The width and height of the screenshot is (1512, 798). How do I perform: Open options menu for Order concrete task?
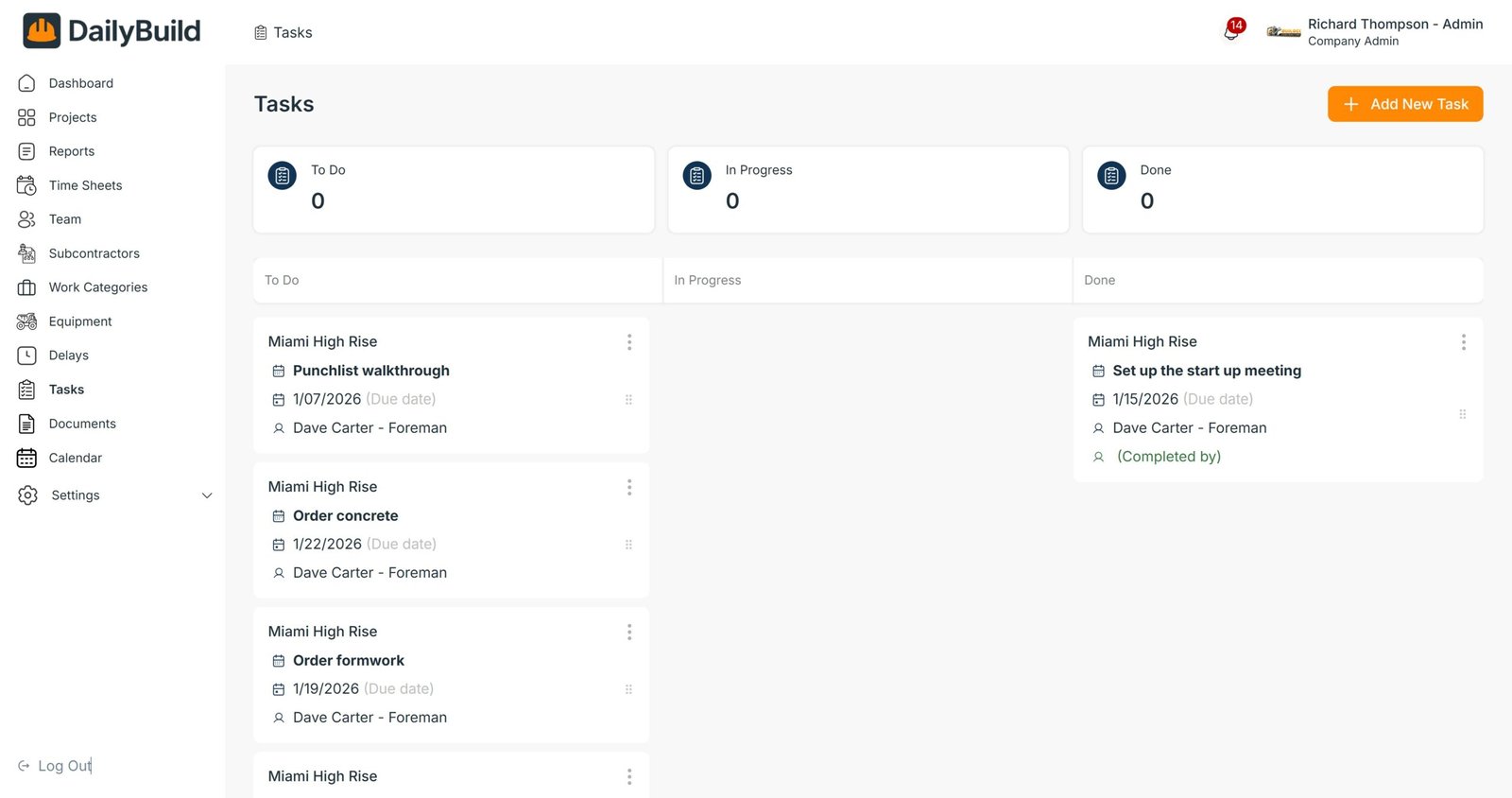(x=629, y=487)
